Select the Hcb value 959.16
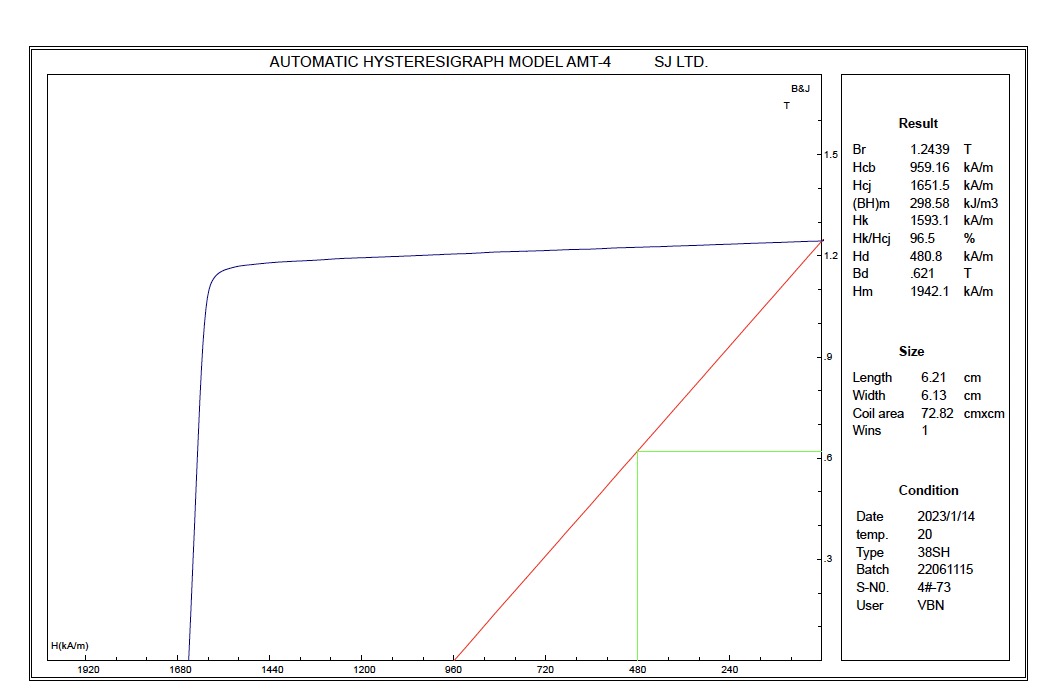 [929, 167]
